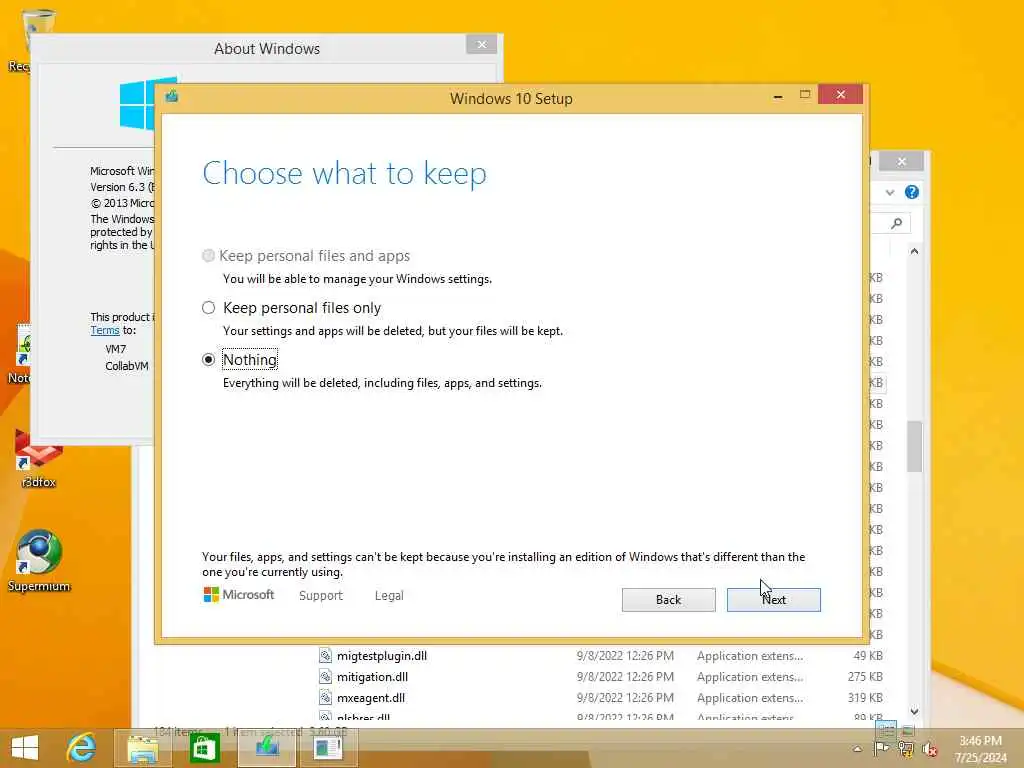Viewport: 1024px width, 768px height.
Task: Click the Next button in setup
Action: (x=773, y=600)
